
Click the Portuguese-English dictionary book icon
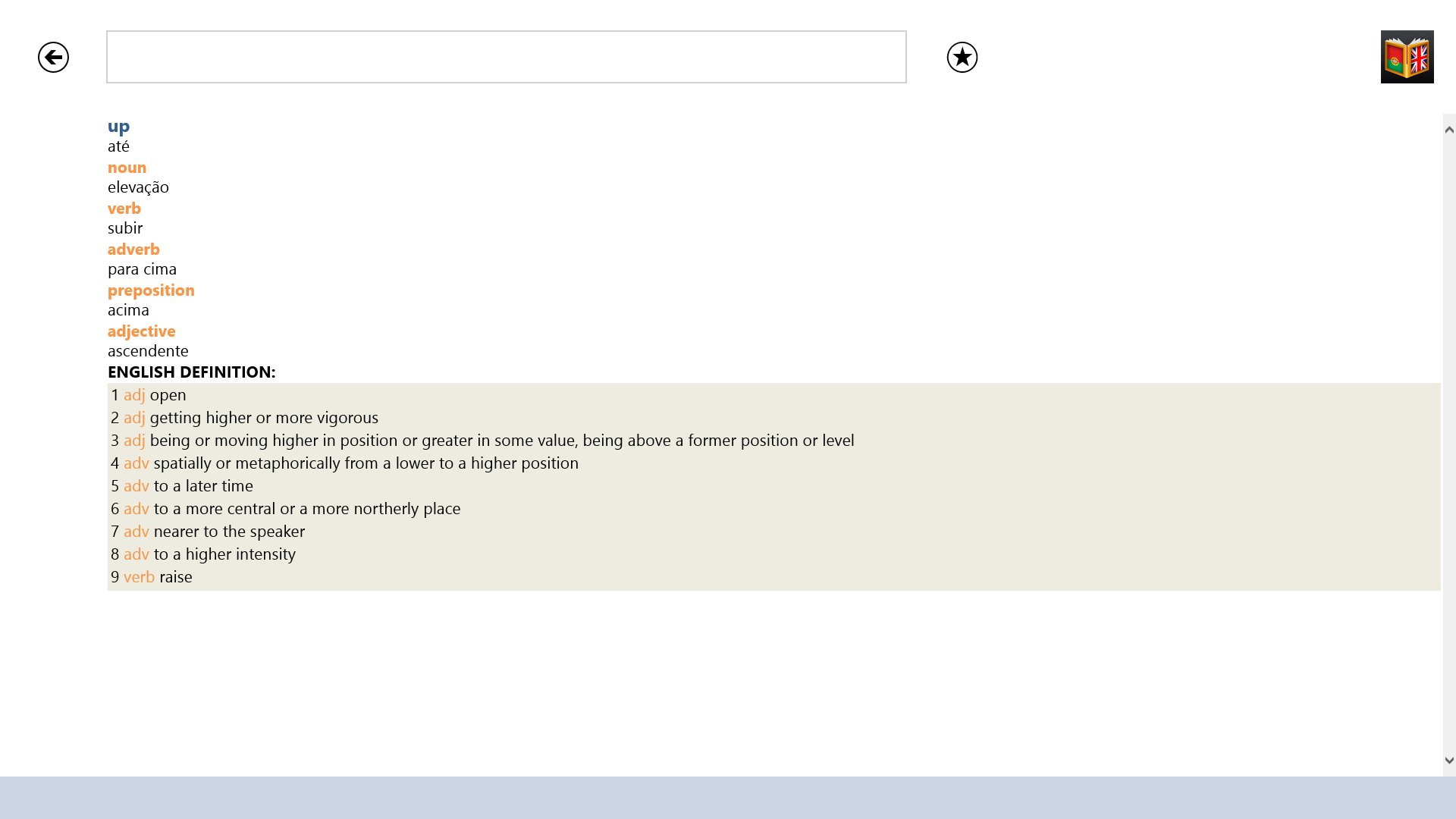[1407, 57]
